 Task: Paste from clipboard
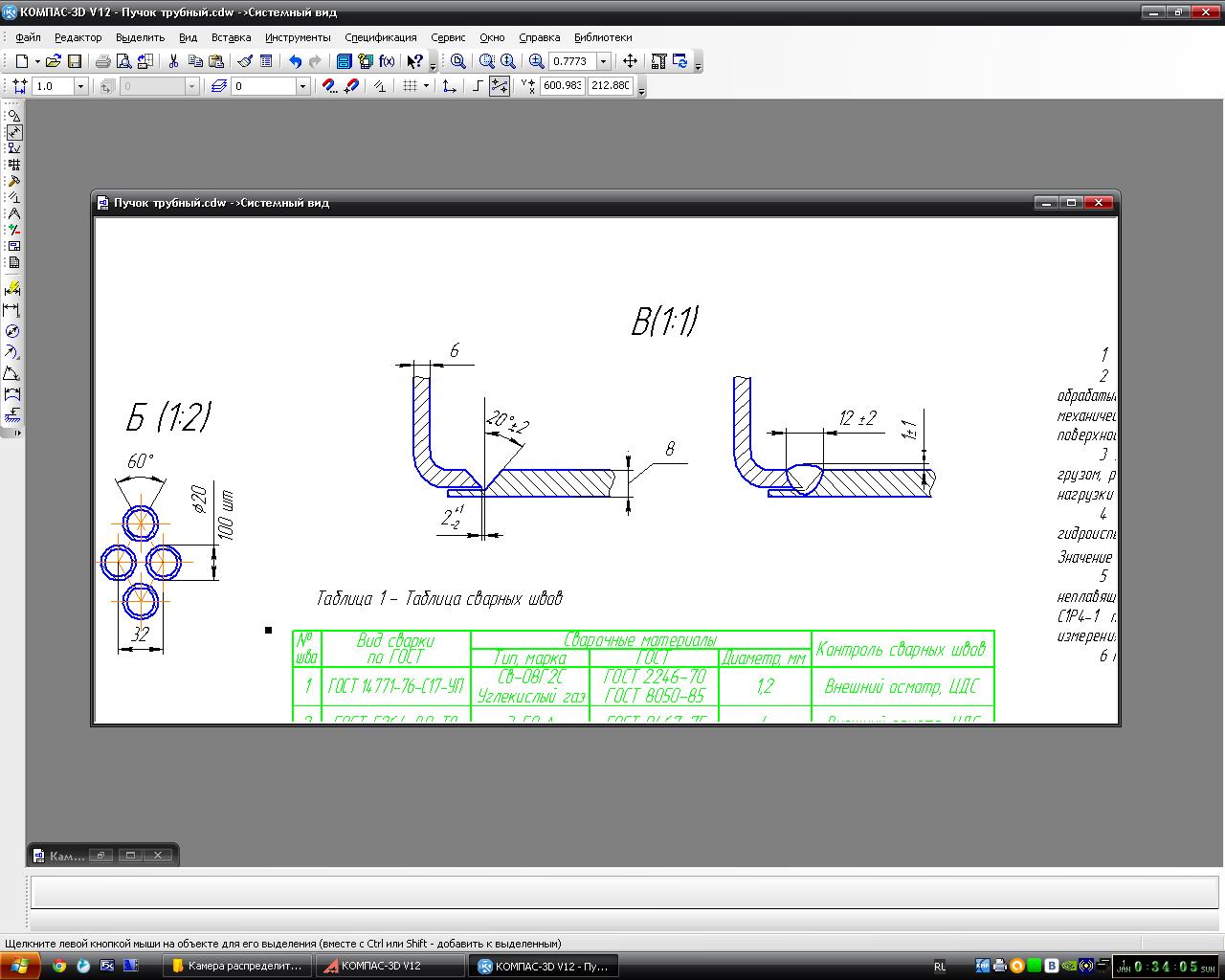216,61
